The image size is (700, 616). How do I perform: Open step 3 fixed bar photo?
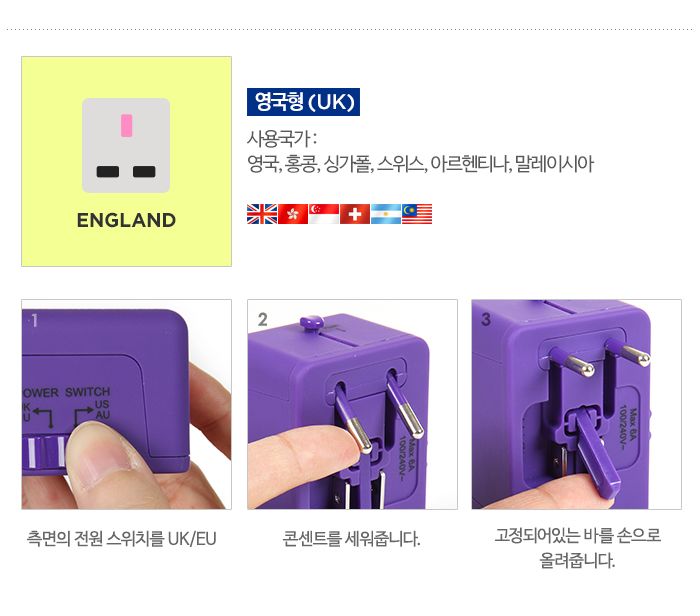tap(576, 404)
